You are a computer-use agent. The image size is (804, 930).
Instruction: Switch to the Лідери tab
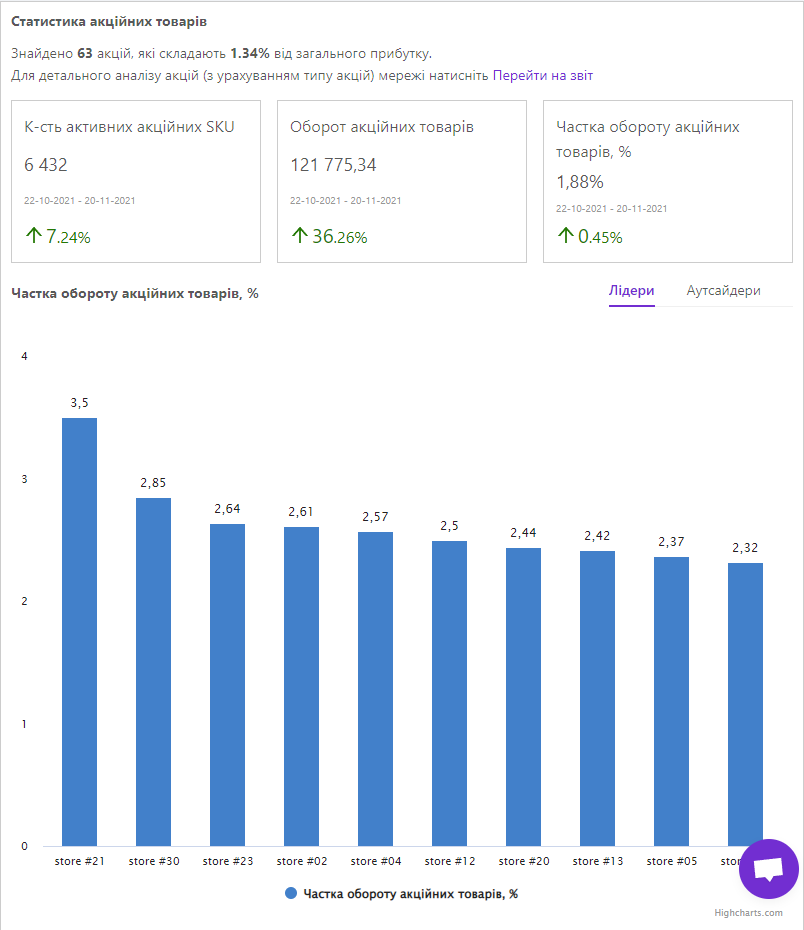[631, 291]
